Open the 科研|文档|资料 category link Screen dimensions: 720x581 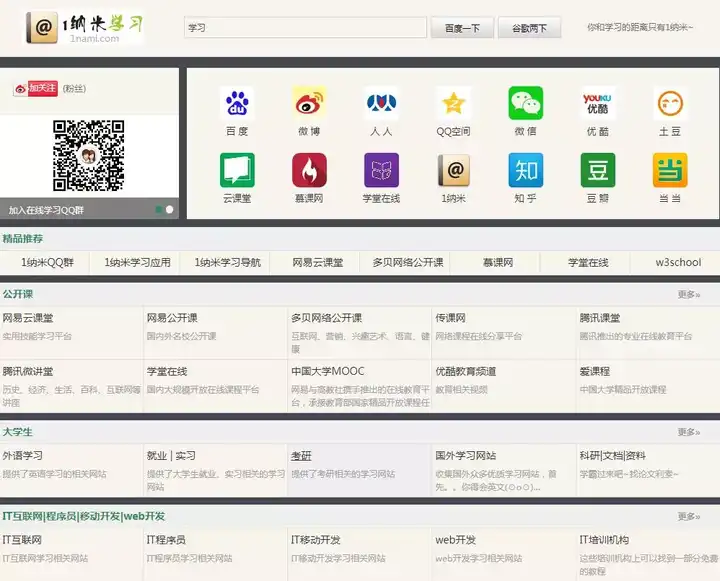point(613,456)
